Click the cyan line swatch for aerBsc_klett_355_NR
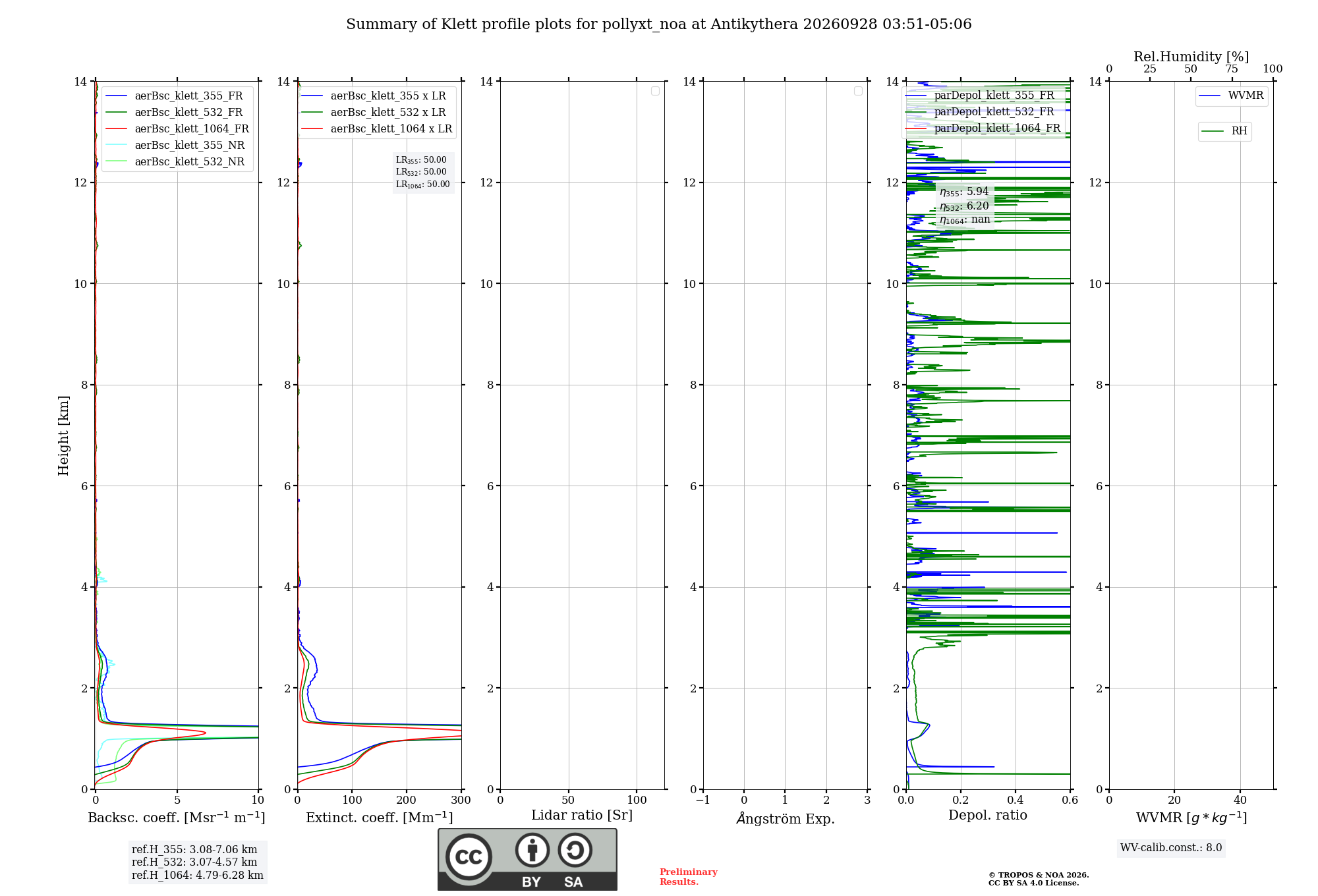1318x896 pixels. click(x=117, y=146)
